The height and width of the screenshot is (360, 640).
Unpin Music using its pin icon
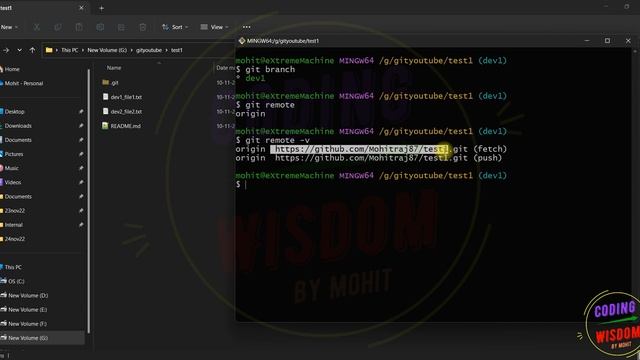pos(81,168)
